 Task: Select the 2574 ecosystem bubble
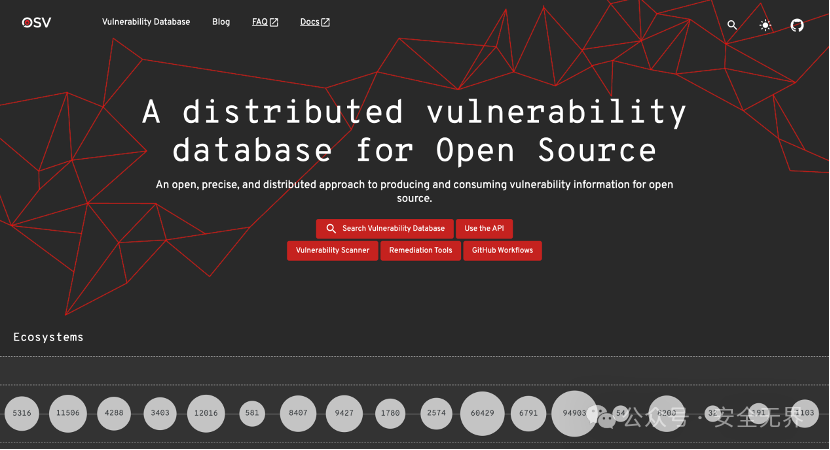pos(436,413)
